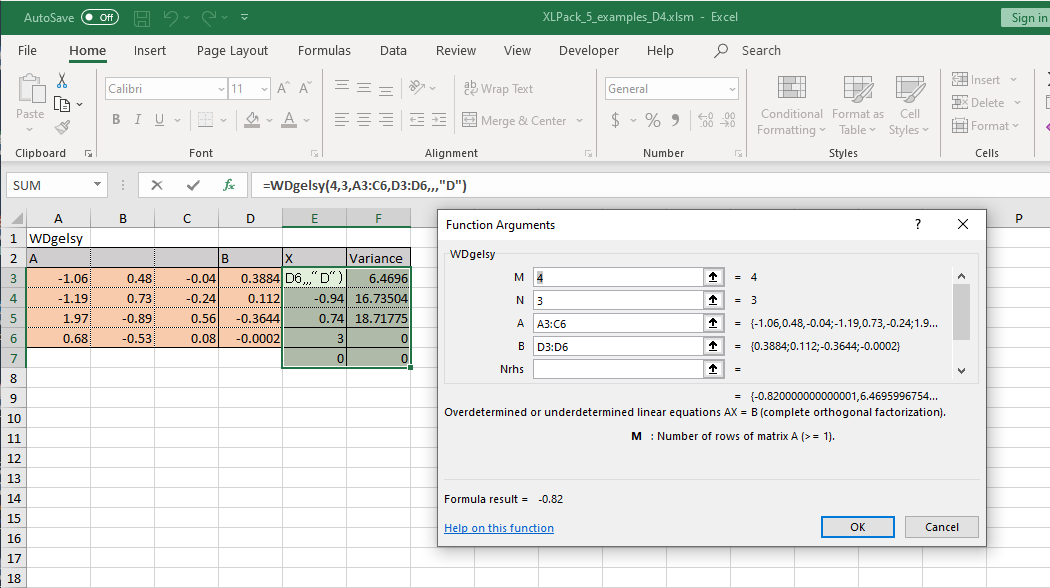Click the Enter checkmark in formula bar
Viewport: 1050px width, 588px height.
193,186
